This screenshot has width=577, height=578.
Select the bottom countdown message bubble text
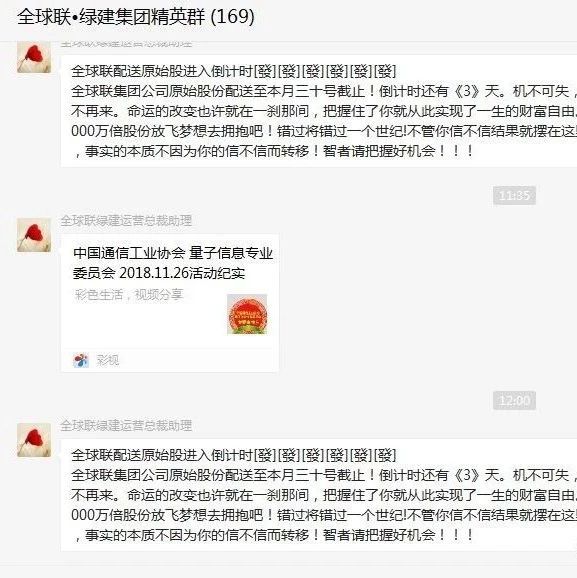tap(319, 495)
